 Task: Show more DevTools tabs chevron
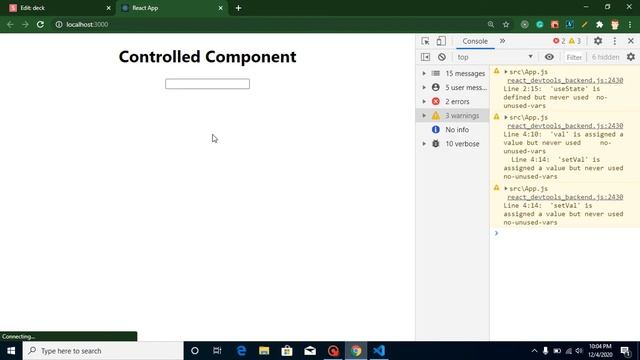click(502, 41)
